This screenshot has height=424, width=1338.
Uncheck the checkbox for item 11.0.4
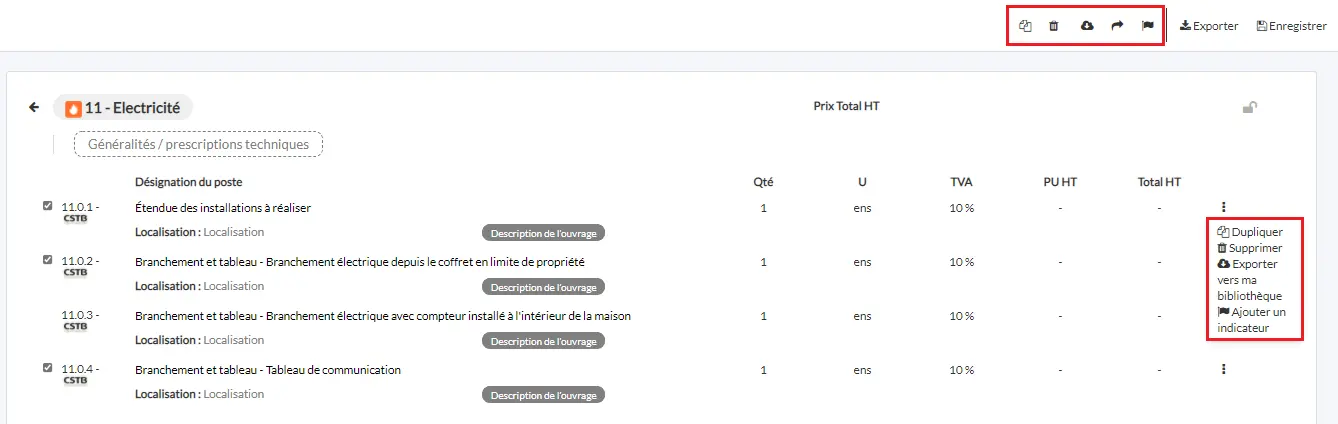point(47,368)
